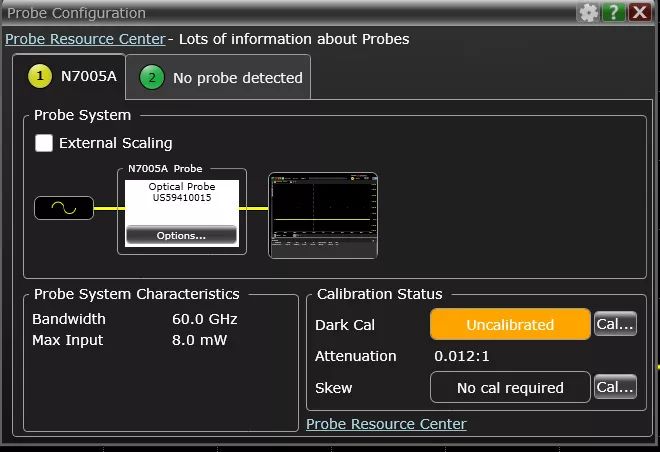Screen dimensions: 660x452
Task: Open the N7005A probe Options button
Action: pyautogui.click(x=181, y=235)
